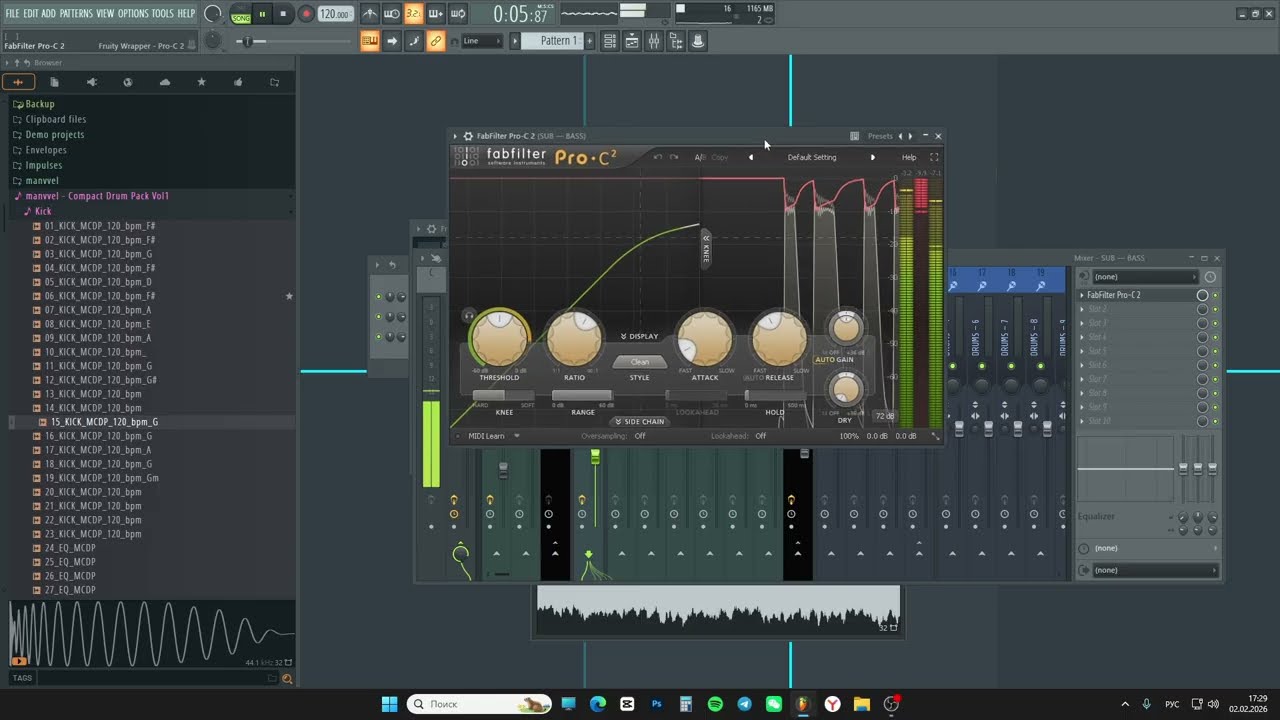This screenshot has height=720, width=1280.
Task: Open the TOOLS menu
Action: point(162,13)
